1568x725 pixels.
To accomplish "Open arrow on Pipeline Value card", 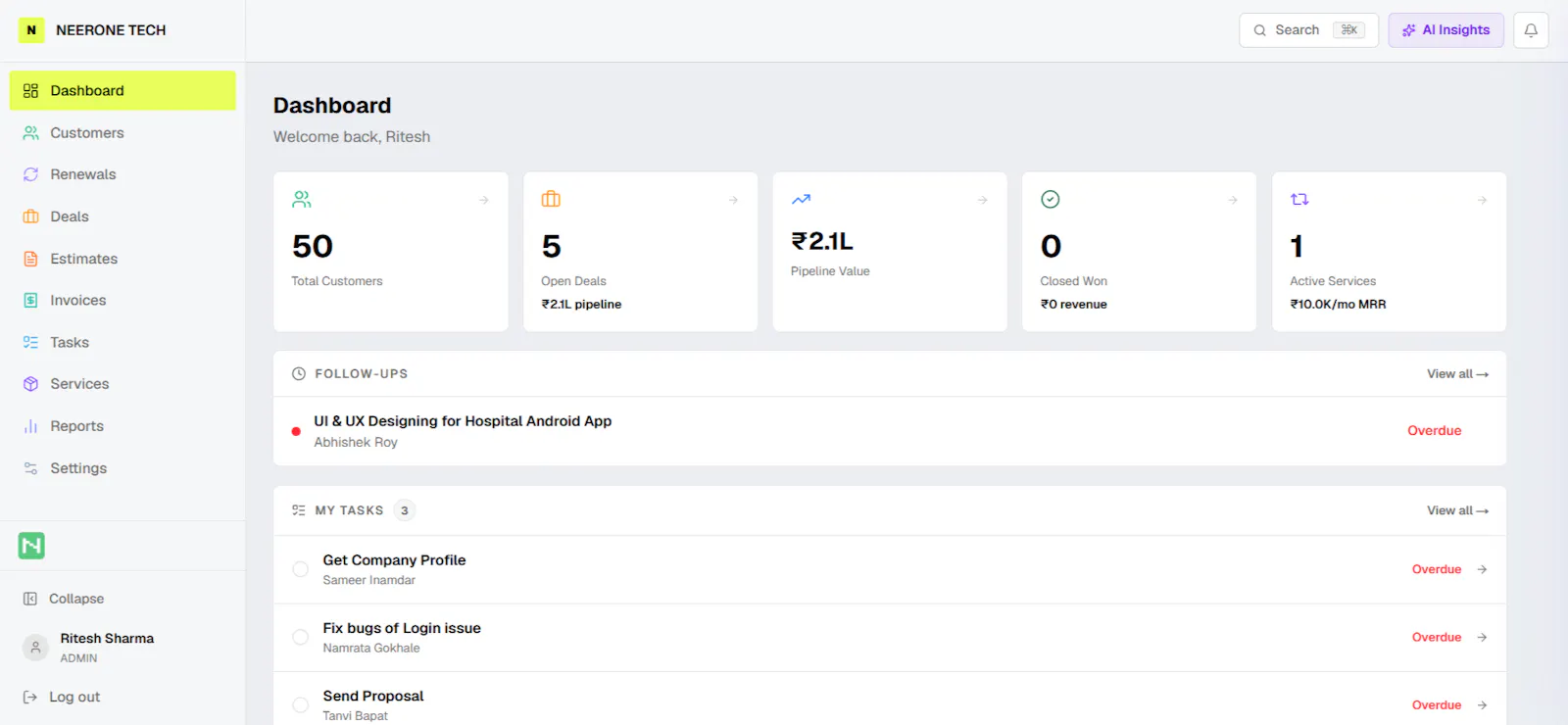I will (x=982, y=200).
